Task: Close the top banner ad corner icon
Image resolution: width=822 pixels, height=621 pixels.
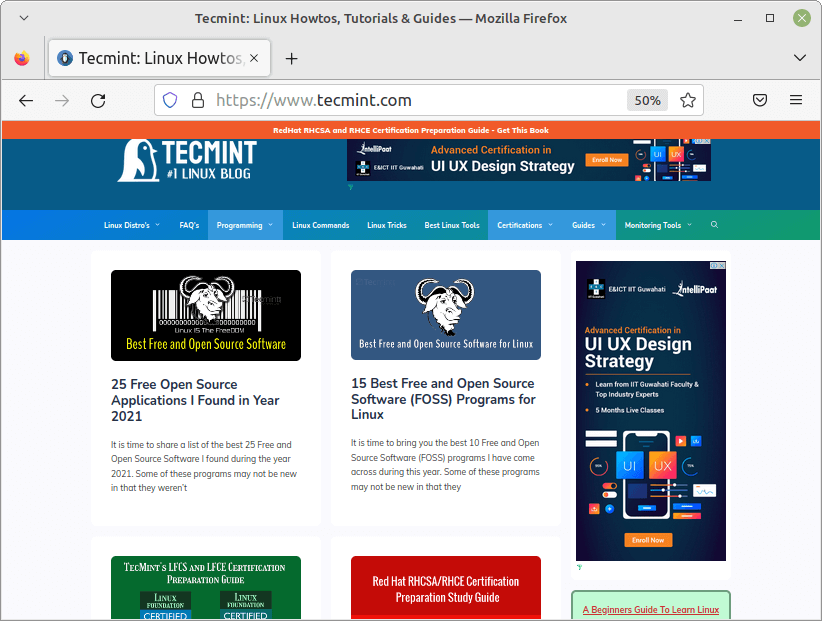Action: click(706, 141)
